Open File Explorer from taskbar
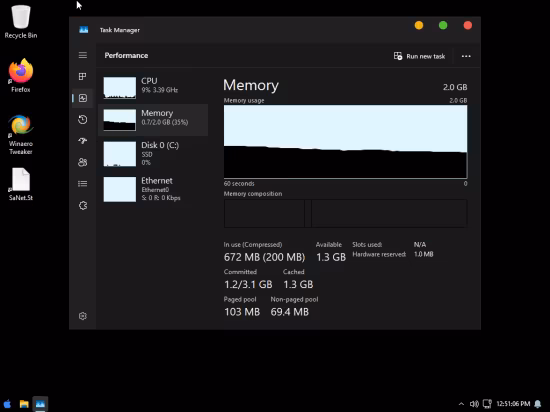The width and height of the screenshot is (550, 412). point(24,404)
